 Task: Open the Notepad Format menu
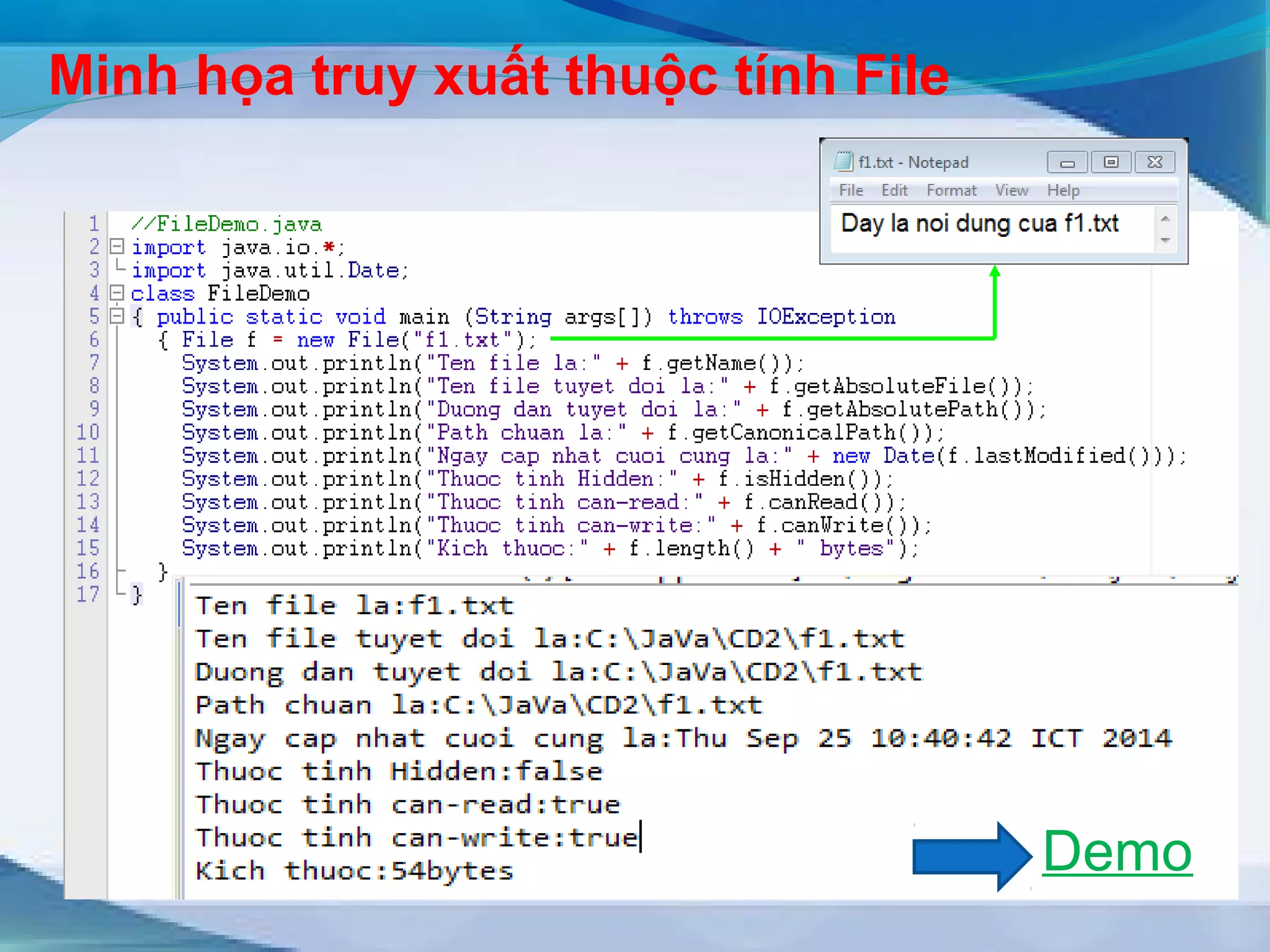[951, 190]
